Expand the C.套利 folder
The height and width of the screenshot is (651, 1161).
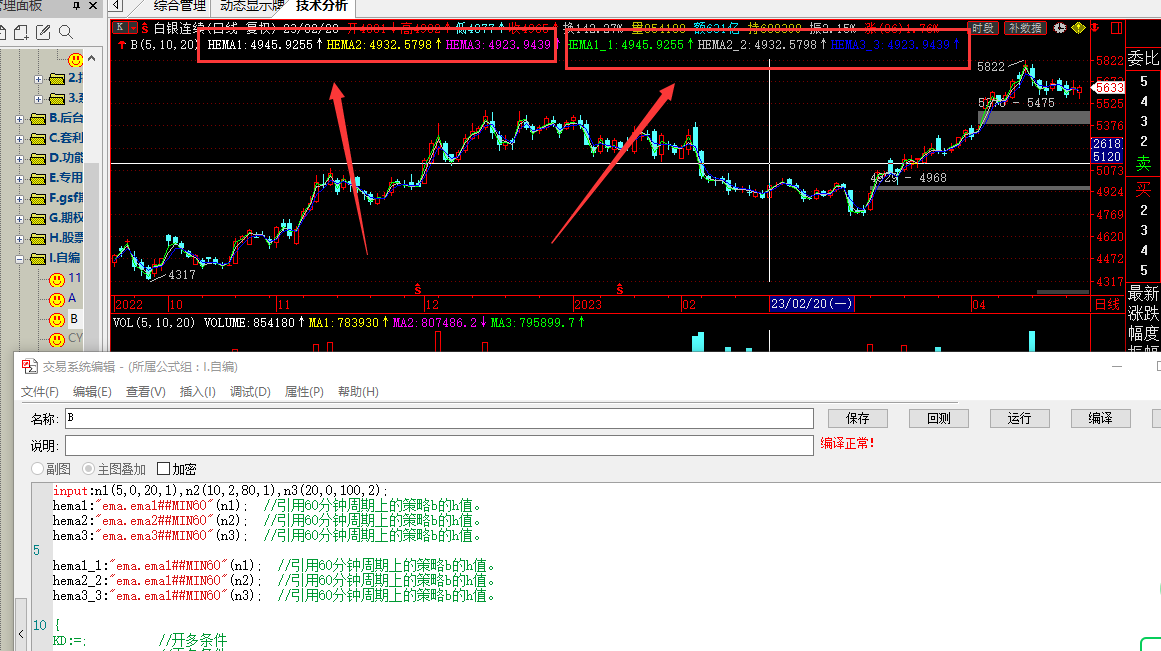(x=19, y=138)
